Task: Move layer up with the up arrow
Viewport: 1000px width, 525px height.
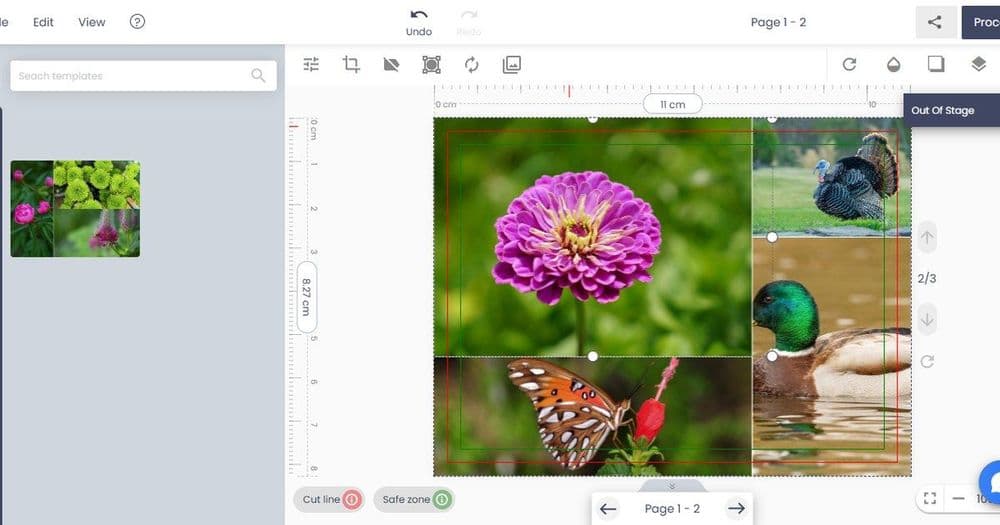Action: 927,238
